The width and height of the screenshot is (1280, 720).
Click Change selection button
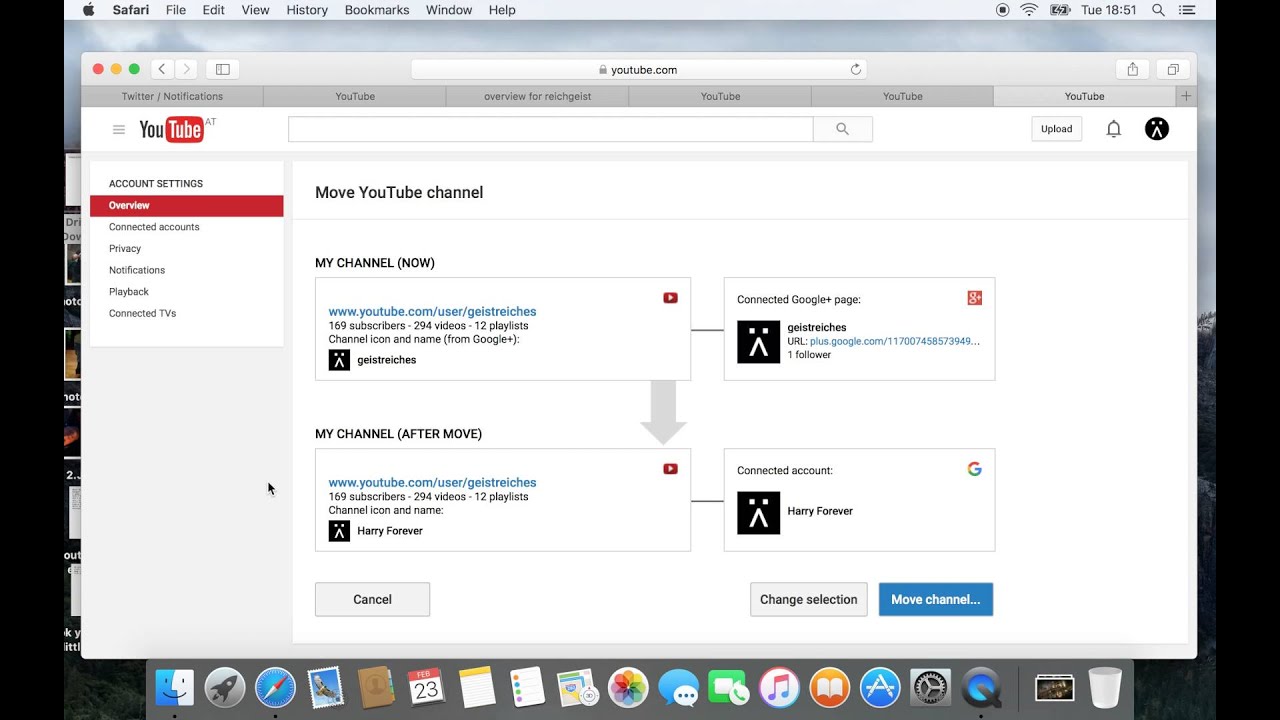pyautogui.click(x=808, y=599)
